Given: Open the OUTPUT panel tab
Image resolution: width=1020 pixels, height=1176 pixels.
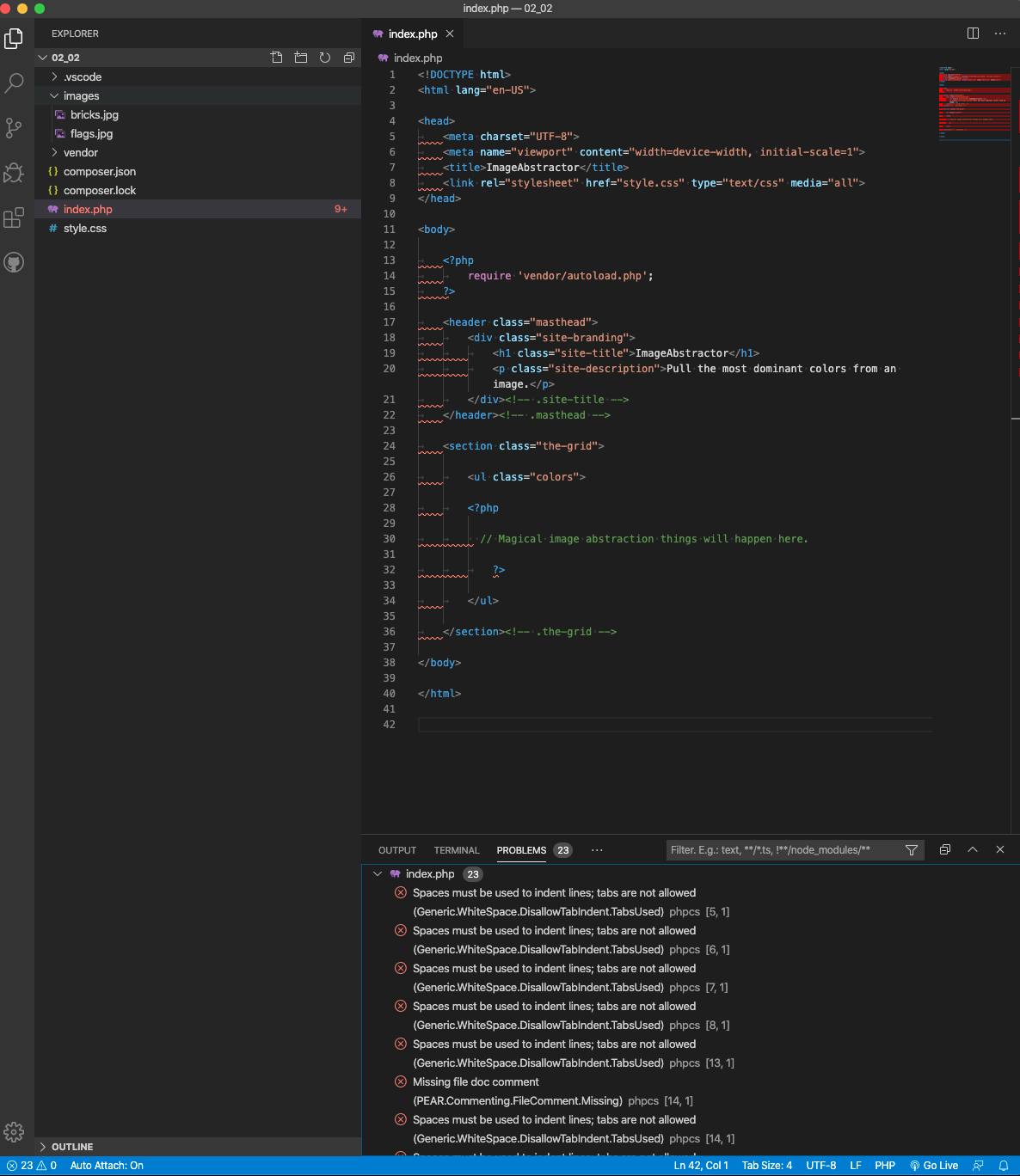Looking at the screenshot, I should [396, 850].
